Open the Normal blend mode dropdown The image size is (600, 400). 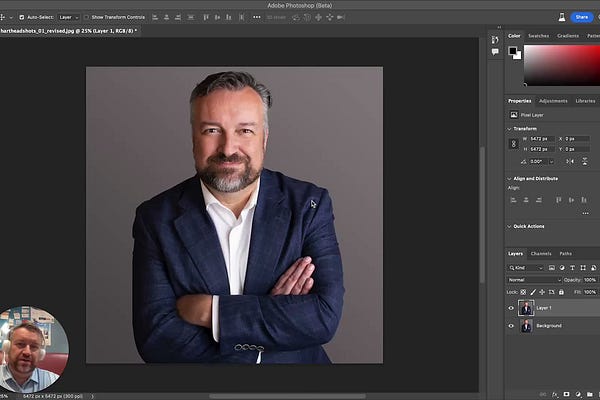pos(534,280)
